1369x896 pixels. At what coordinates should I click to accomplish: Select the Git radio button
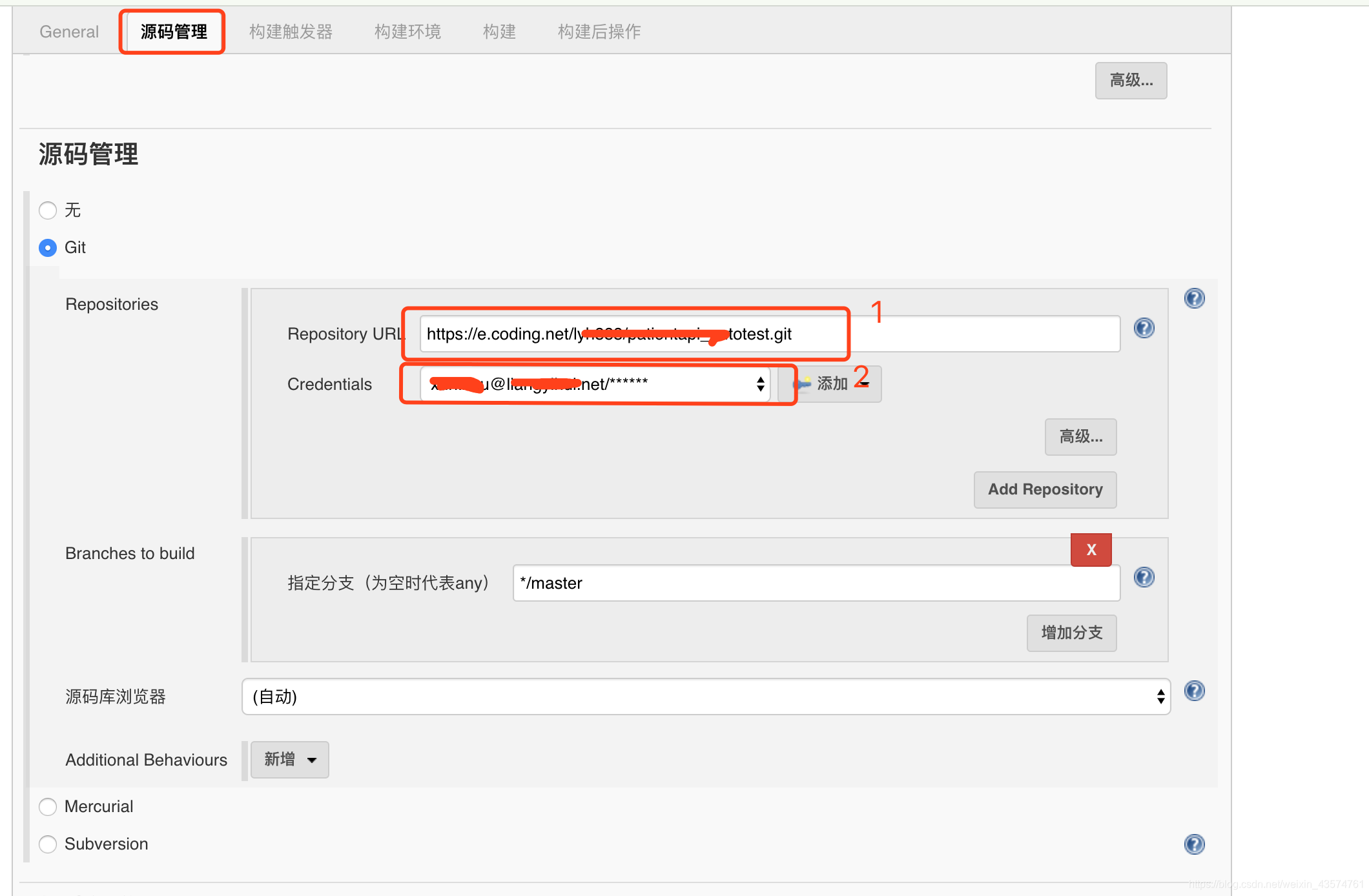[48, 248]
